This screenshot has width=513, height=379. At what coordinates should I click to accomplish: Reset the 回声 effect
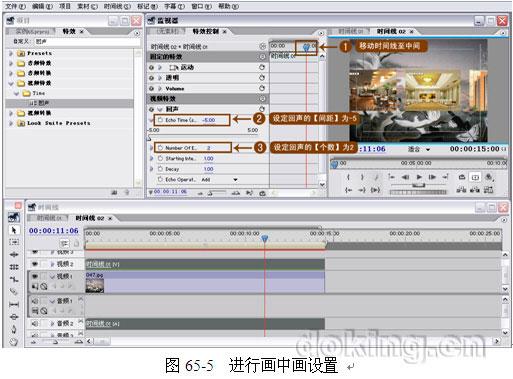[262, 109]
